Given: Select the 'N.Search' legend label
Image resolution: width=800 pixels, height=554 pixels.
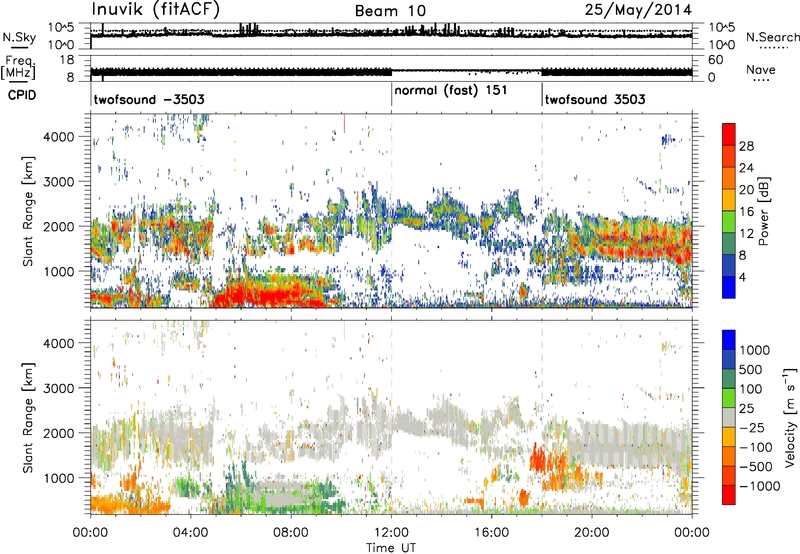Looking at the screenshot, I should 772,37.
